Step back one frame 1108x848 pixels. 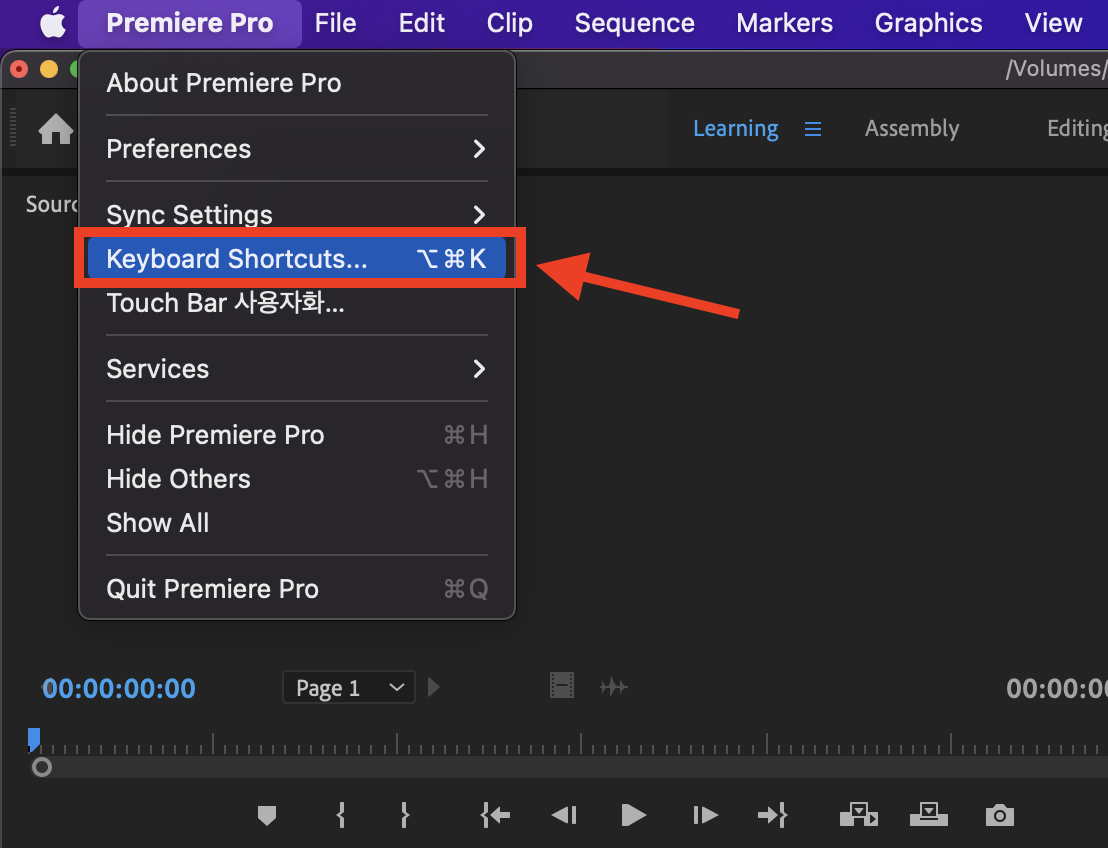(x=565, y=815)
